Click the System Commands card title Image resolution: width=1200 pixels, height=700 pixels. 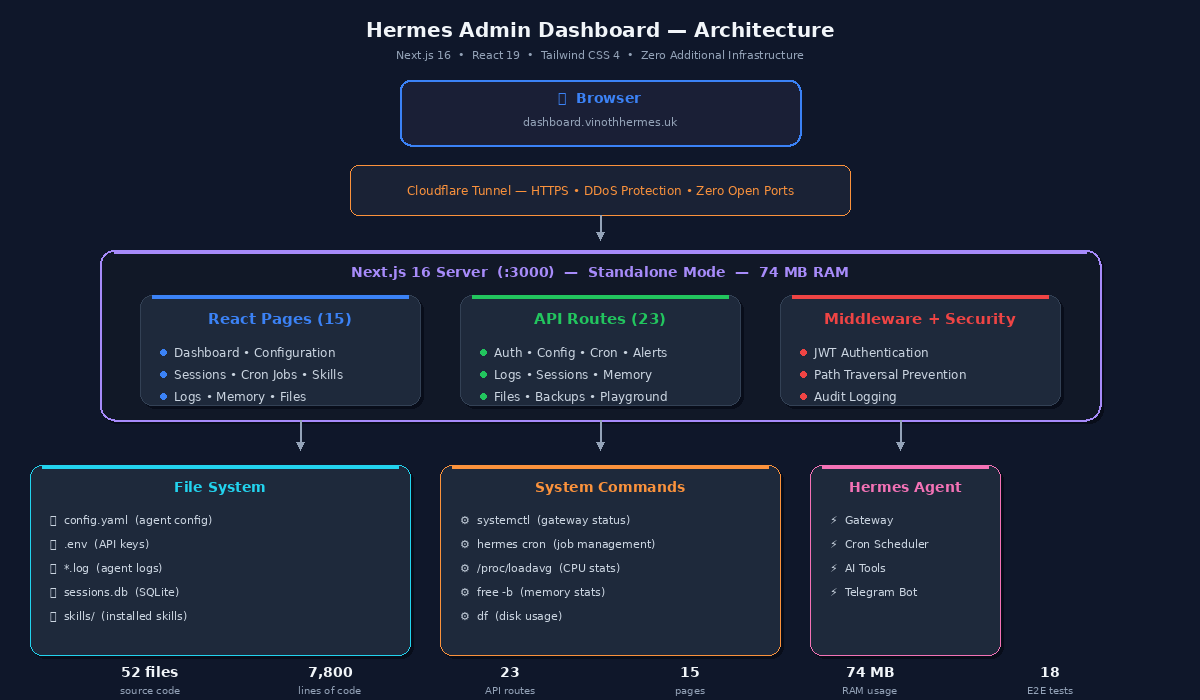click(x=610, y=487)
